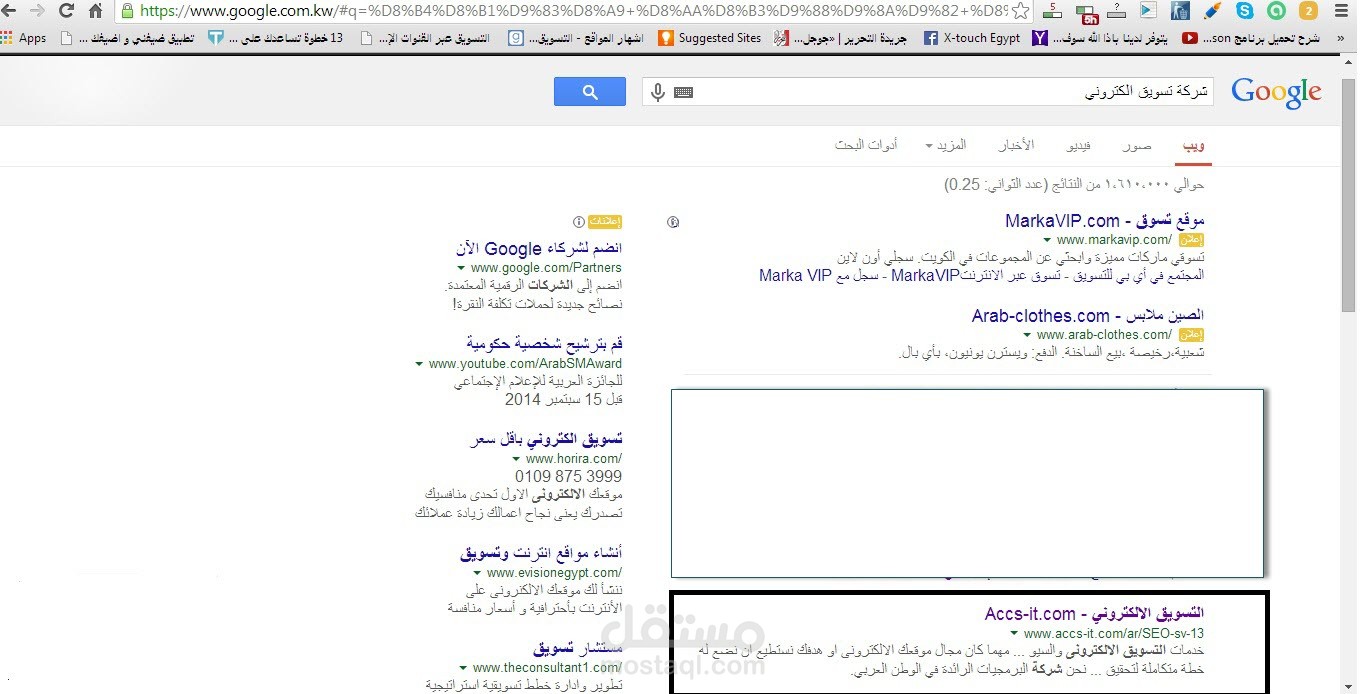
Task: Open the Accs-it.com search result title
Action: click(x=1094, y=613)
